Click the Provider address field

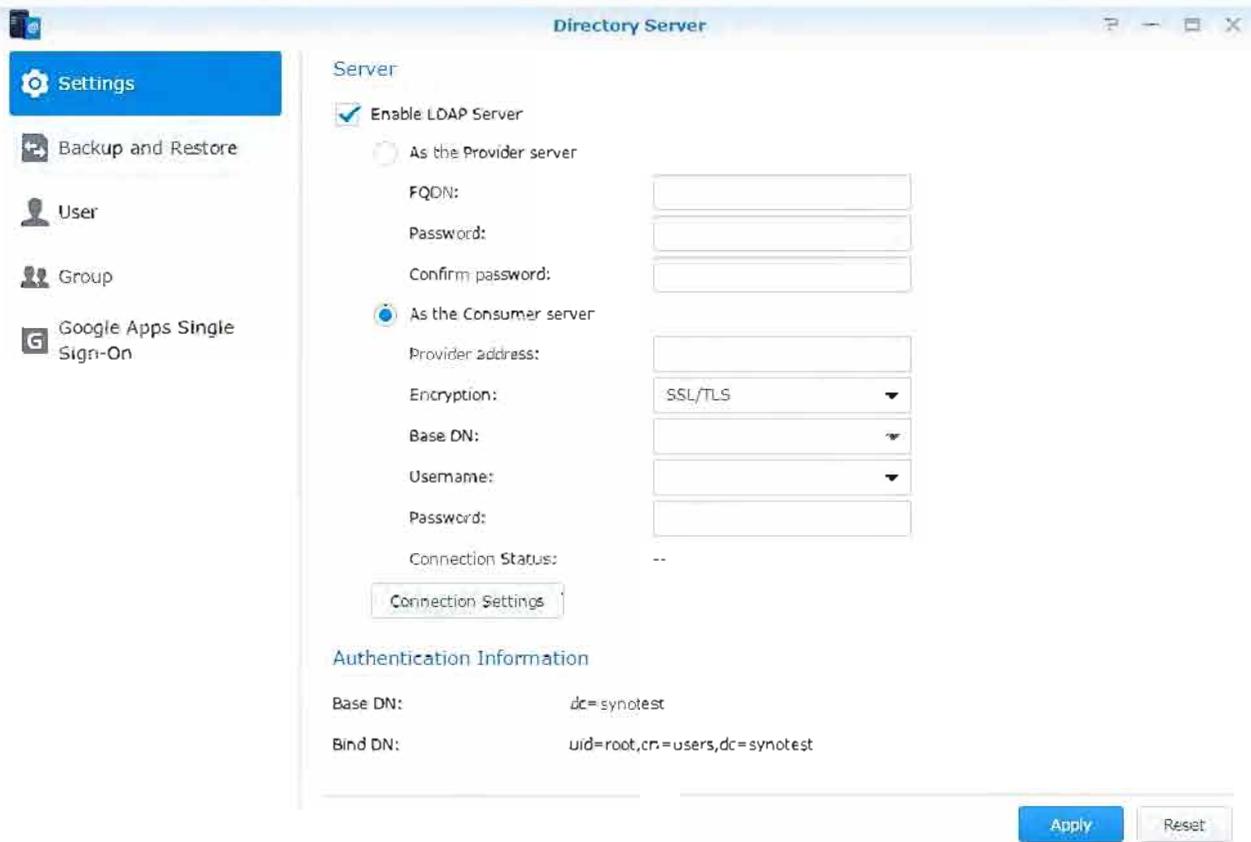click(x=782, y=354)
